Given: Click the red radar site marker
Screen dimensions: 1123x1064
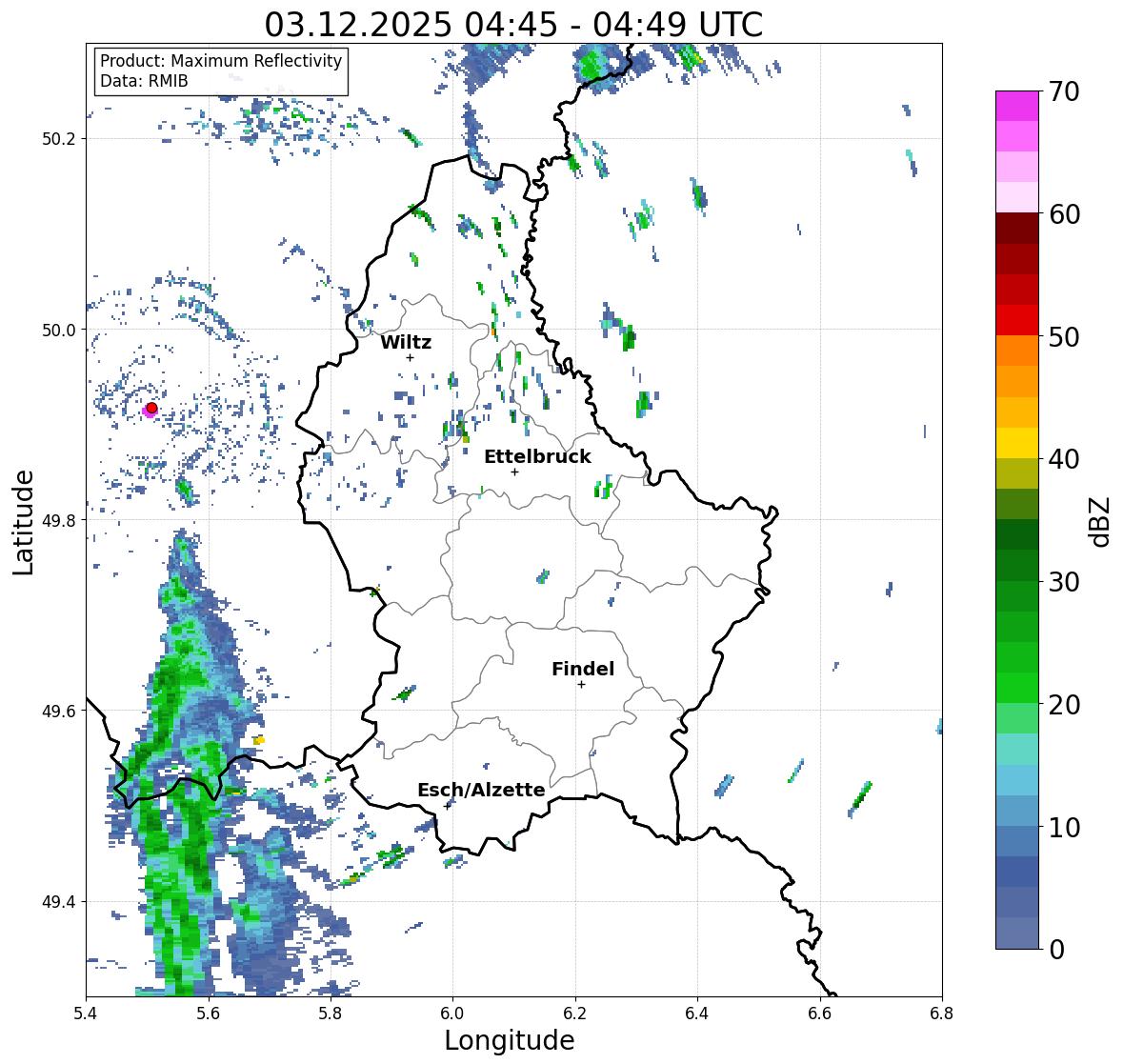Looking at the screenshot, I should point(151,408).
